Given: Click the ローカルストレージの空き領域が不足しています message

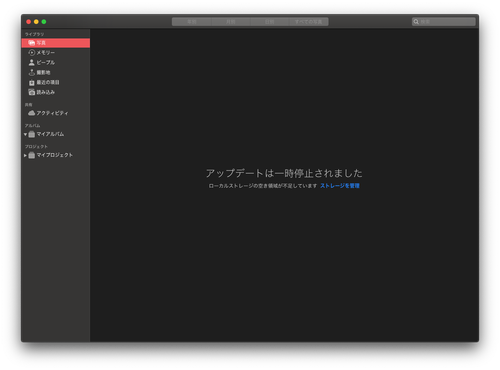Looking at the screenshot, I should pyautogui.click(x=263, y=186).
